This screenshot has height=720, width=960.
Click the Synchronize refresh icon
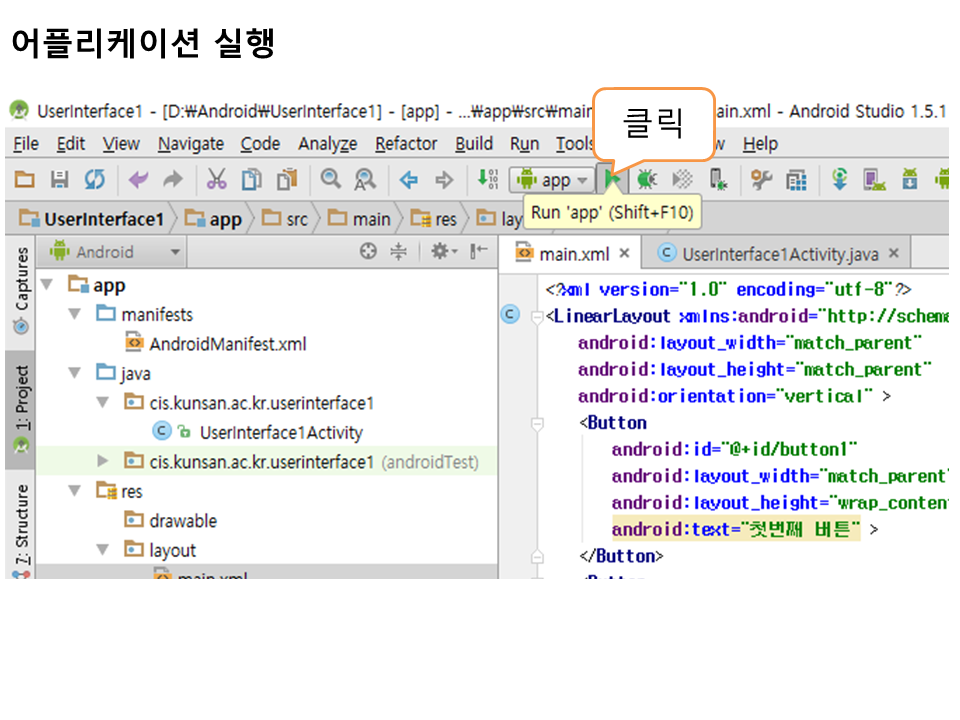[94, 180]
